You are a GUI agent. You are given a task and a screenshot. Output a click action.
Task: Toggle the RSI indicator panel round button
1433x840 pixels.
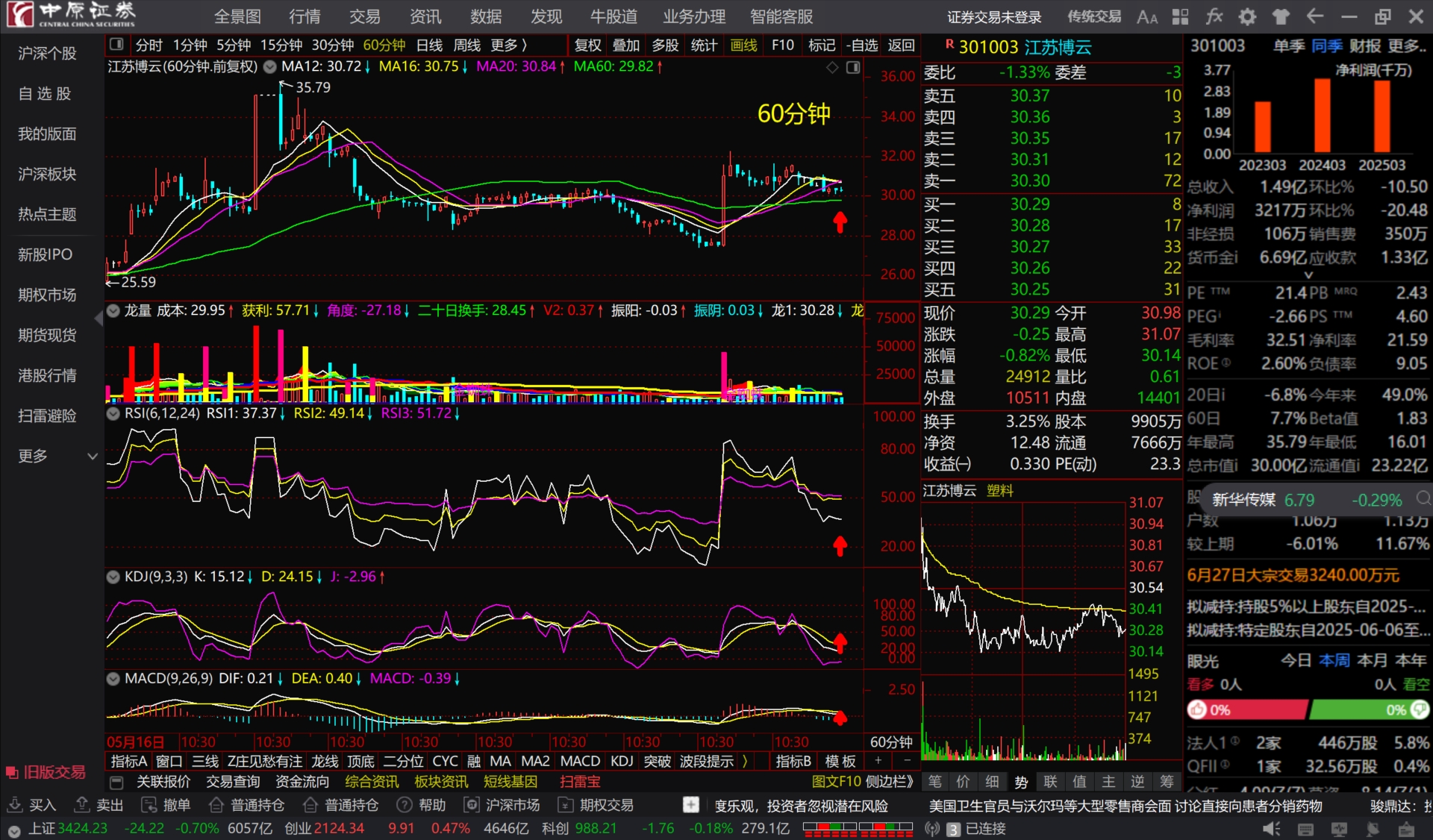click(113, 413)
